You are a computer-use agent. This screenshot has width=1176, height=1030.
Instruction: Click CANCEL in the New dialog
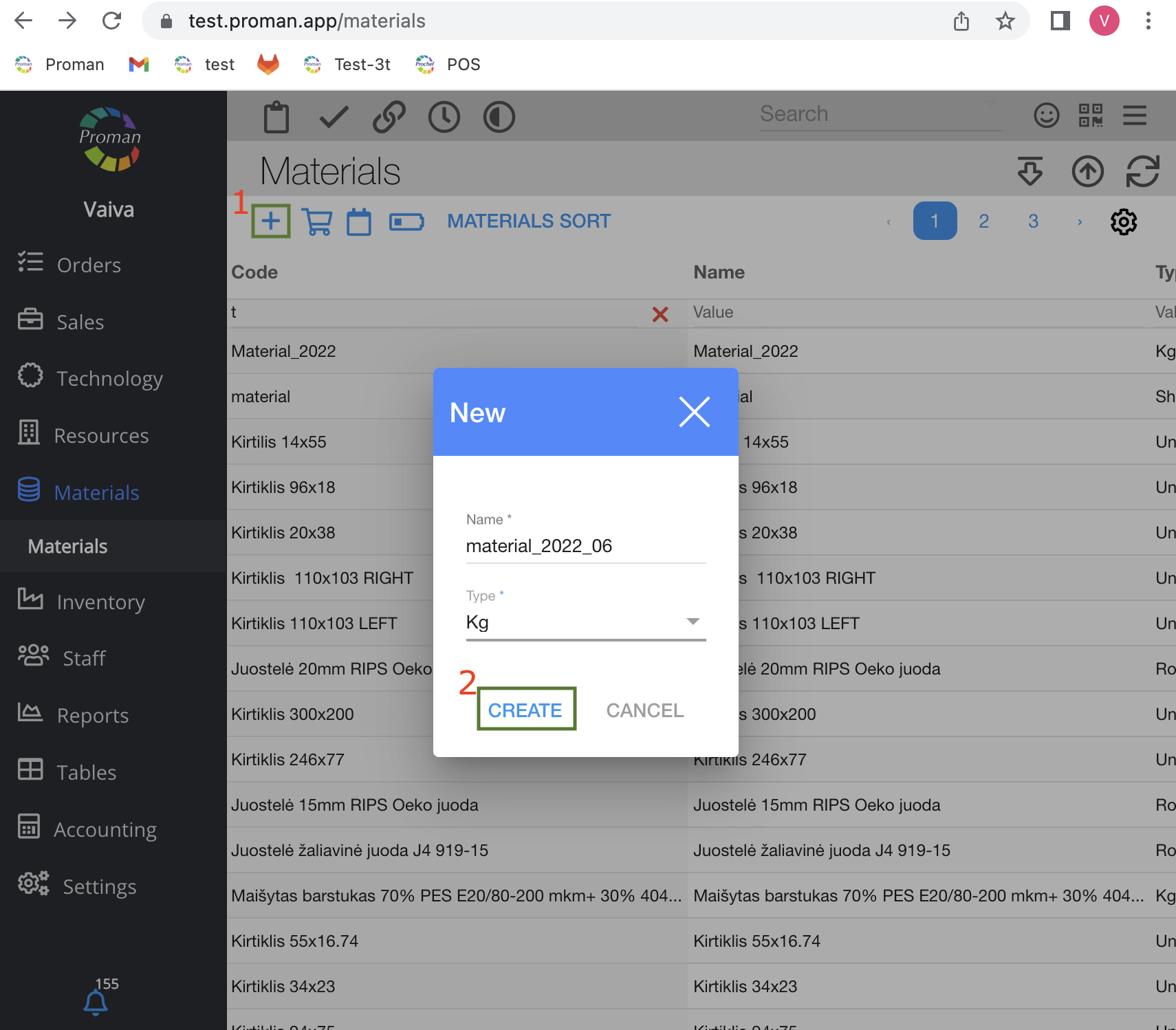tap(644, 710)
